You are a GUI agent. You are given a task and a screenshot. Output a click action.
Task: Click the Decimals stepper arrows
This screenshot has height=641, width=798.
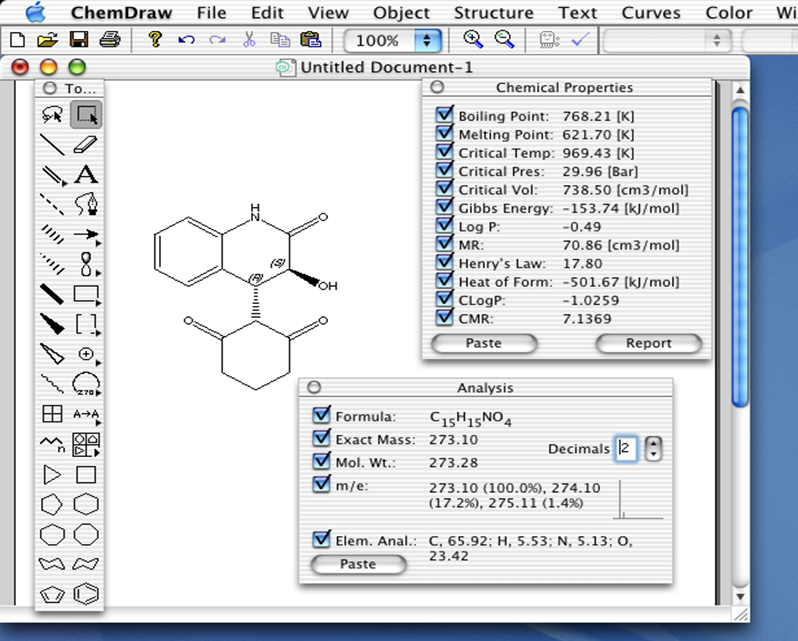pos(653,449)
